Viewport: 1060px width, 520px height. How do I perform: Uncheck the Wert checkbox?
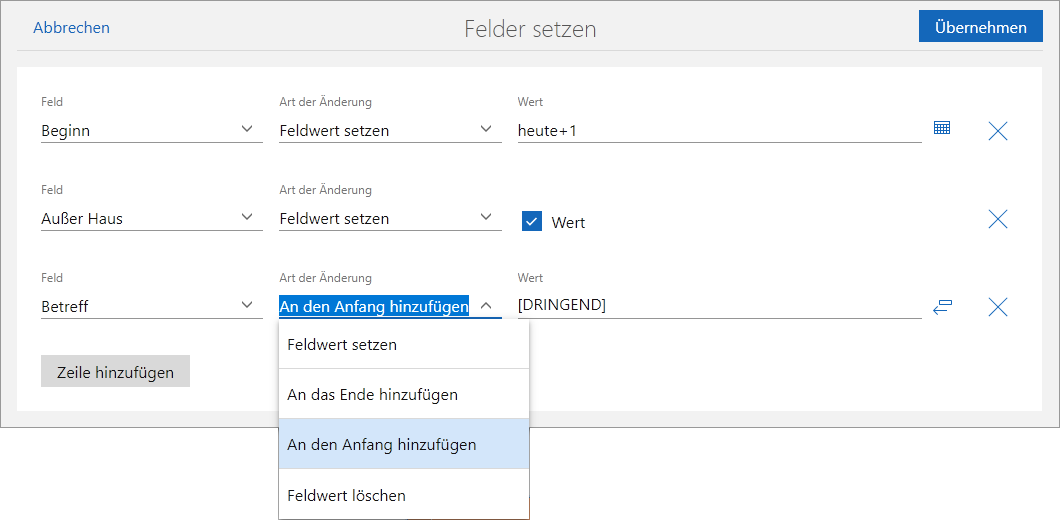click(532, 222)
